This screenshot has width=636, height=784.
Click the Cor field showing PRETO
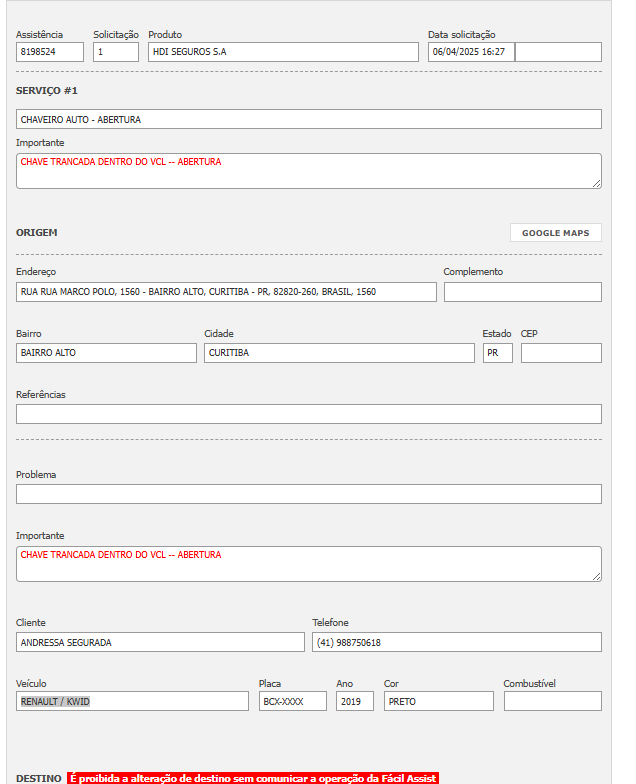point(438,701)
